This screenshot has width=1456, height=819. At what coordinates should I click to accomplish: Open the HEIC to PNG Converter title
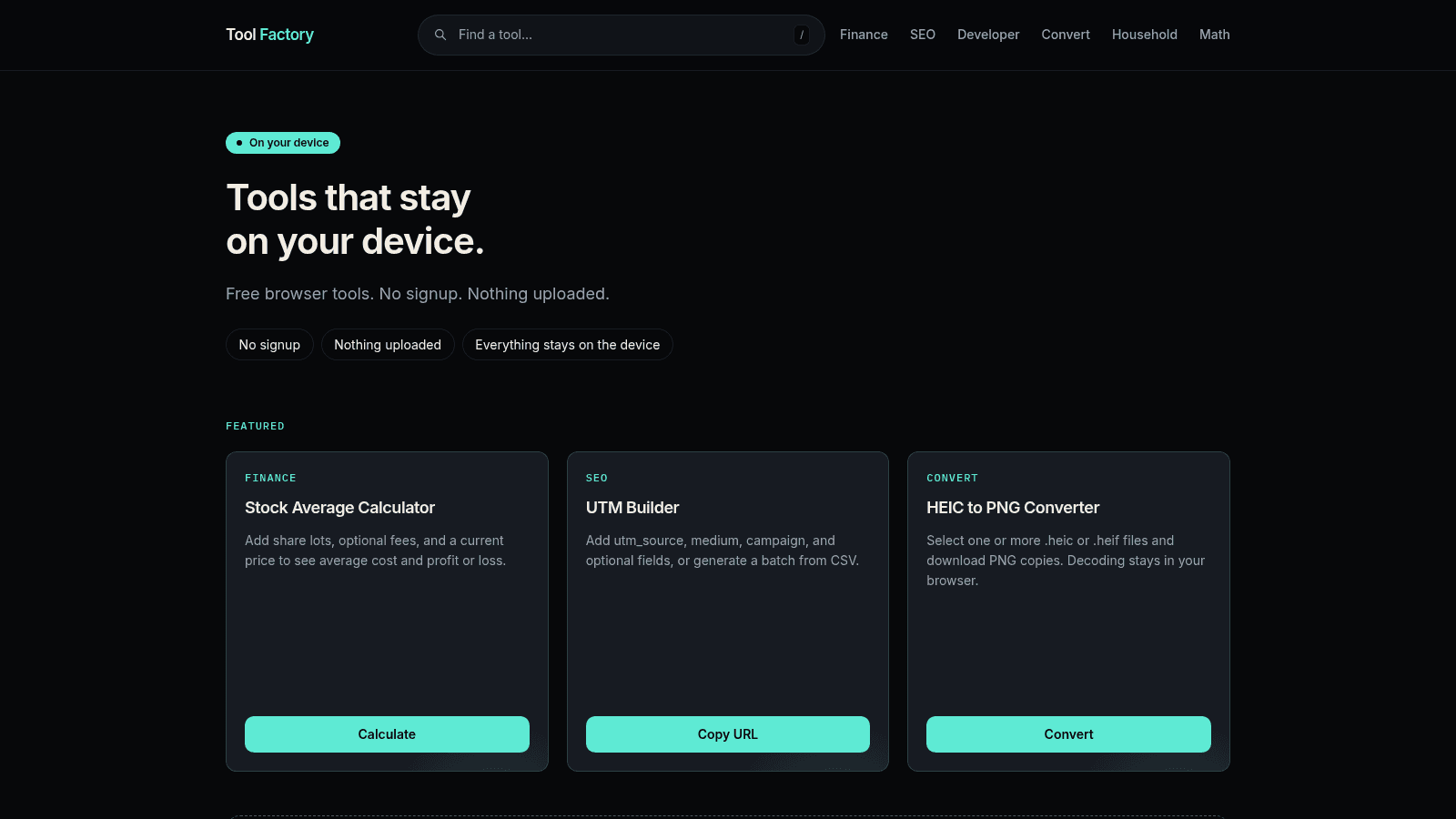pos(1013,508)
